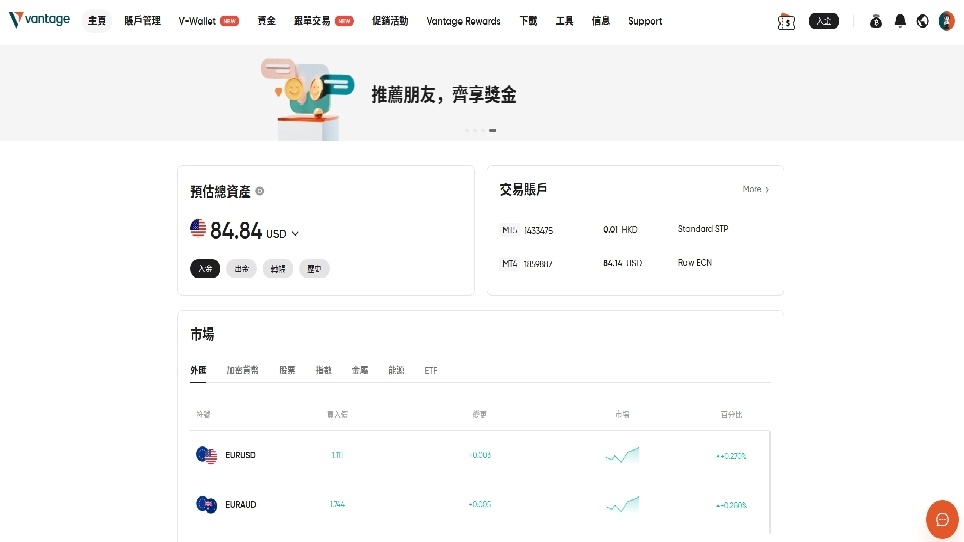The height and width of the screenshot is (542, 964).
Task: Open the 資金 menu
Action: [x=266, y=21]
